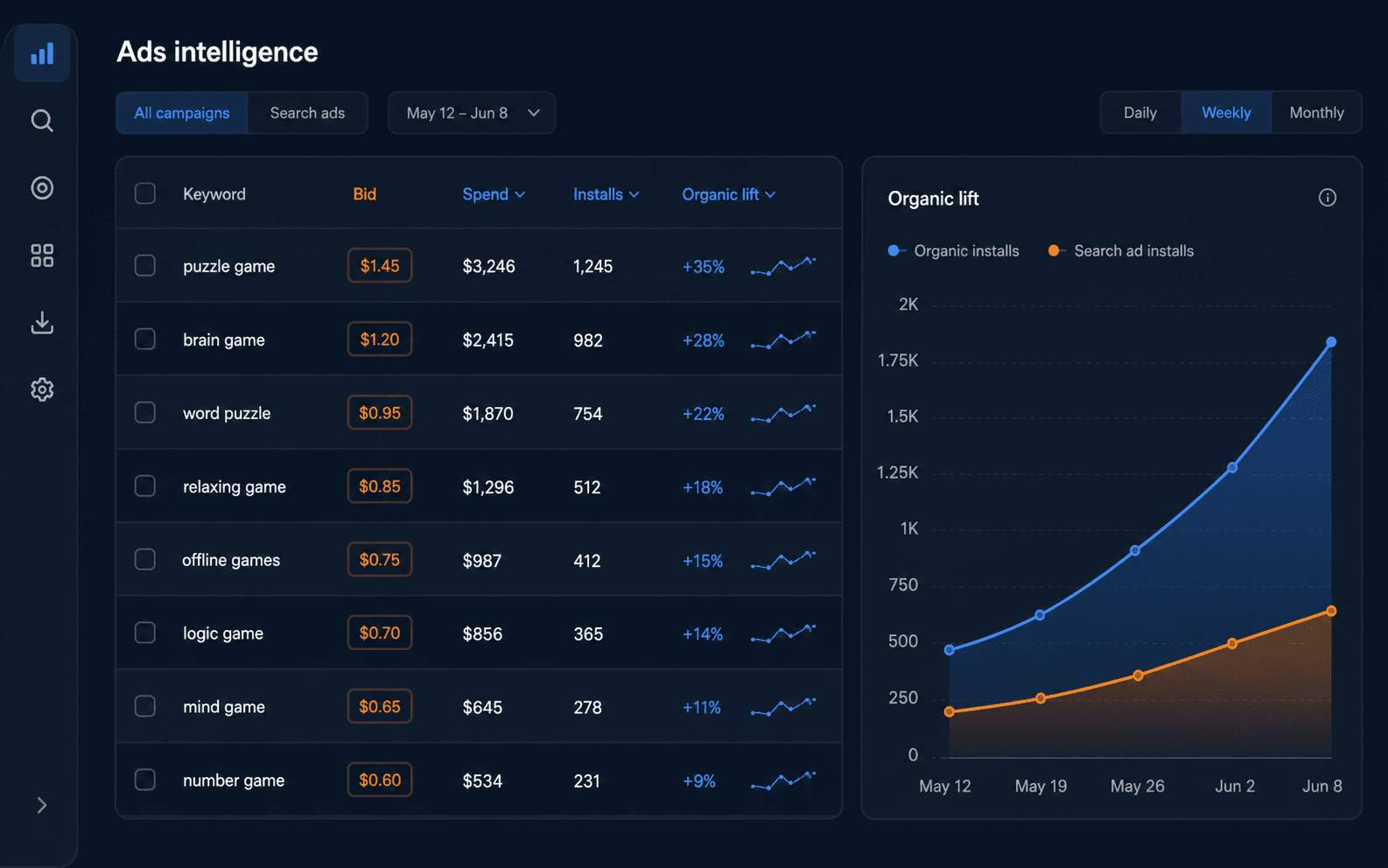Sort by the Installs column
The image size is (1388, 868).
[x=606, y=194]
